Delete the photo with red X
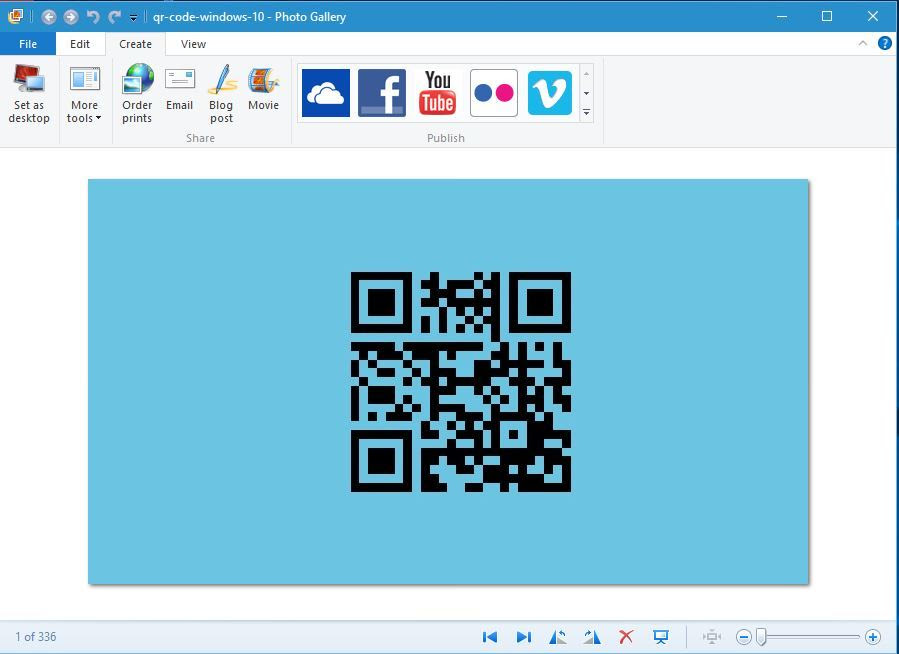 (626, 637)
